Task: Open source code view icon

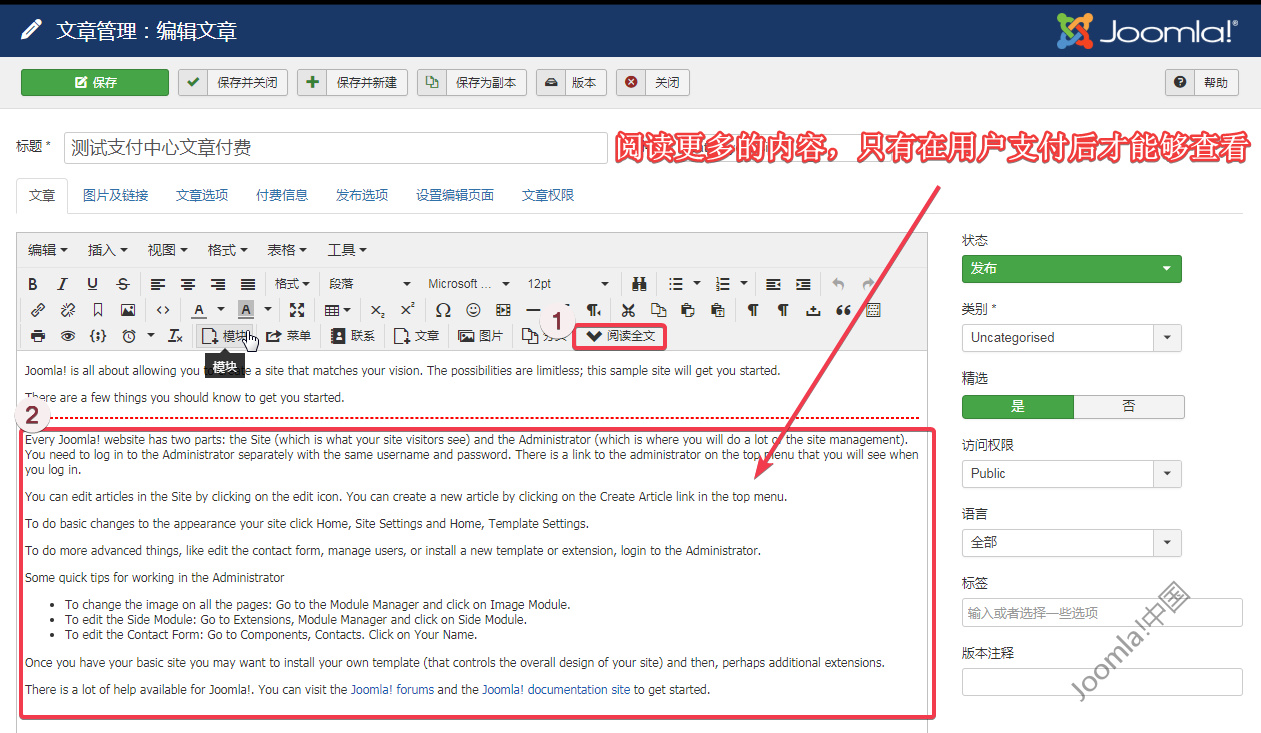Action: (x=163, y=310)
